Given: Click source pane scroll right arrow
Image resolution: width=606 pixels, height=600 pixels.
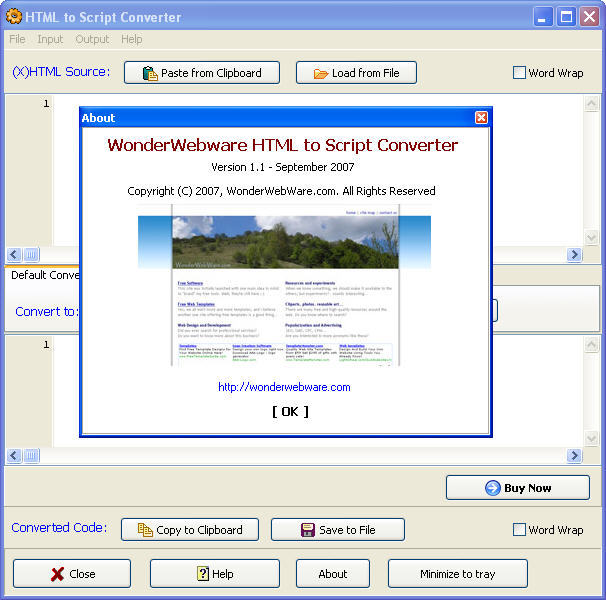Looking at the screenshot, I should [x=574, y=254].
